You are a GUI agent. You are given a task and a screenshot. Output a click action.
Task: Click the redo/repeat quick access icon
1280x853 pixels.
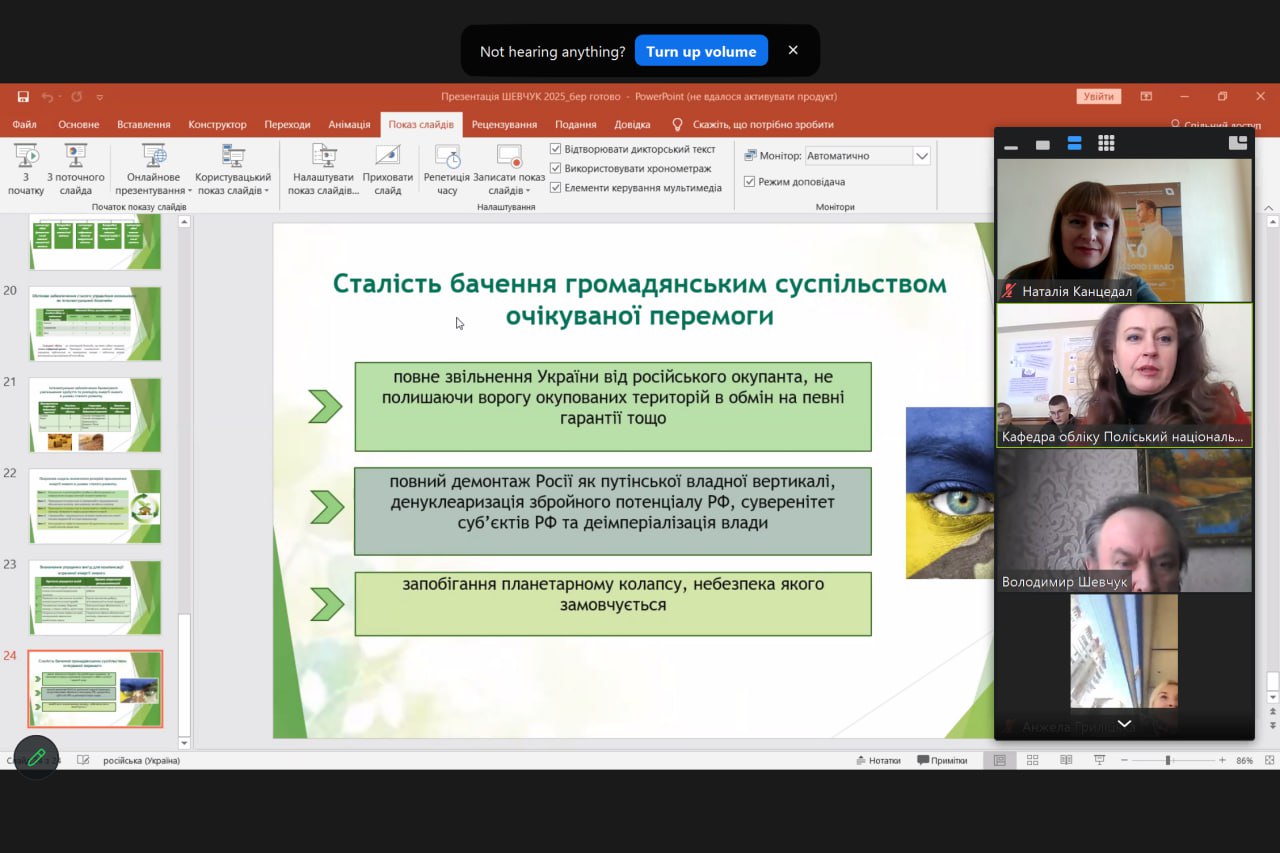coord(76,97)
